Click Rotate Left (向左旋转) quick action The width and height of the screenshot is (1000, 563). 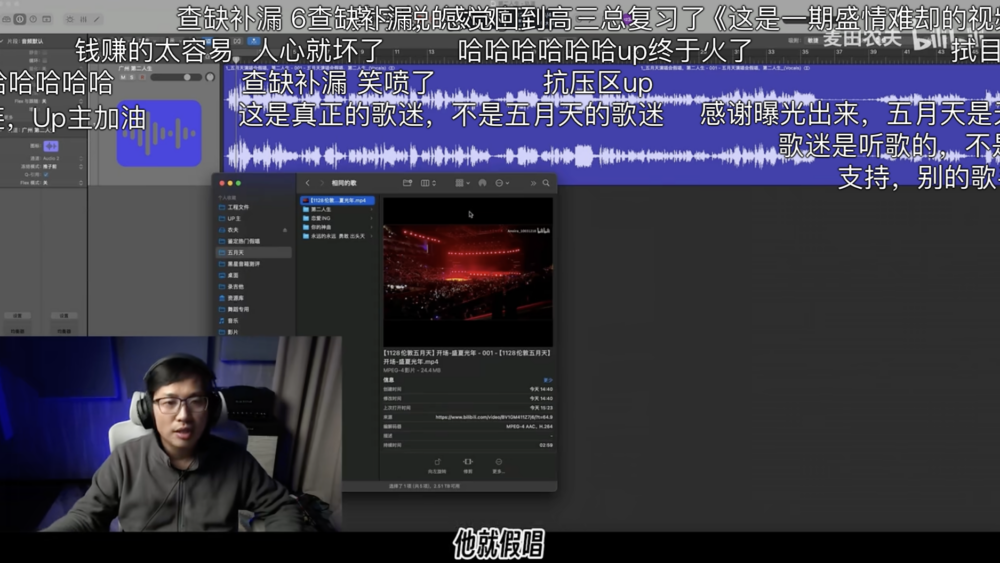click(437, 465)
